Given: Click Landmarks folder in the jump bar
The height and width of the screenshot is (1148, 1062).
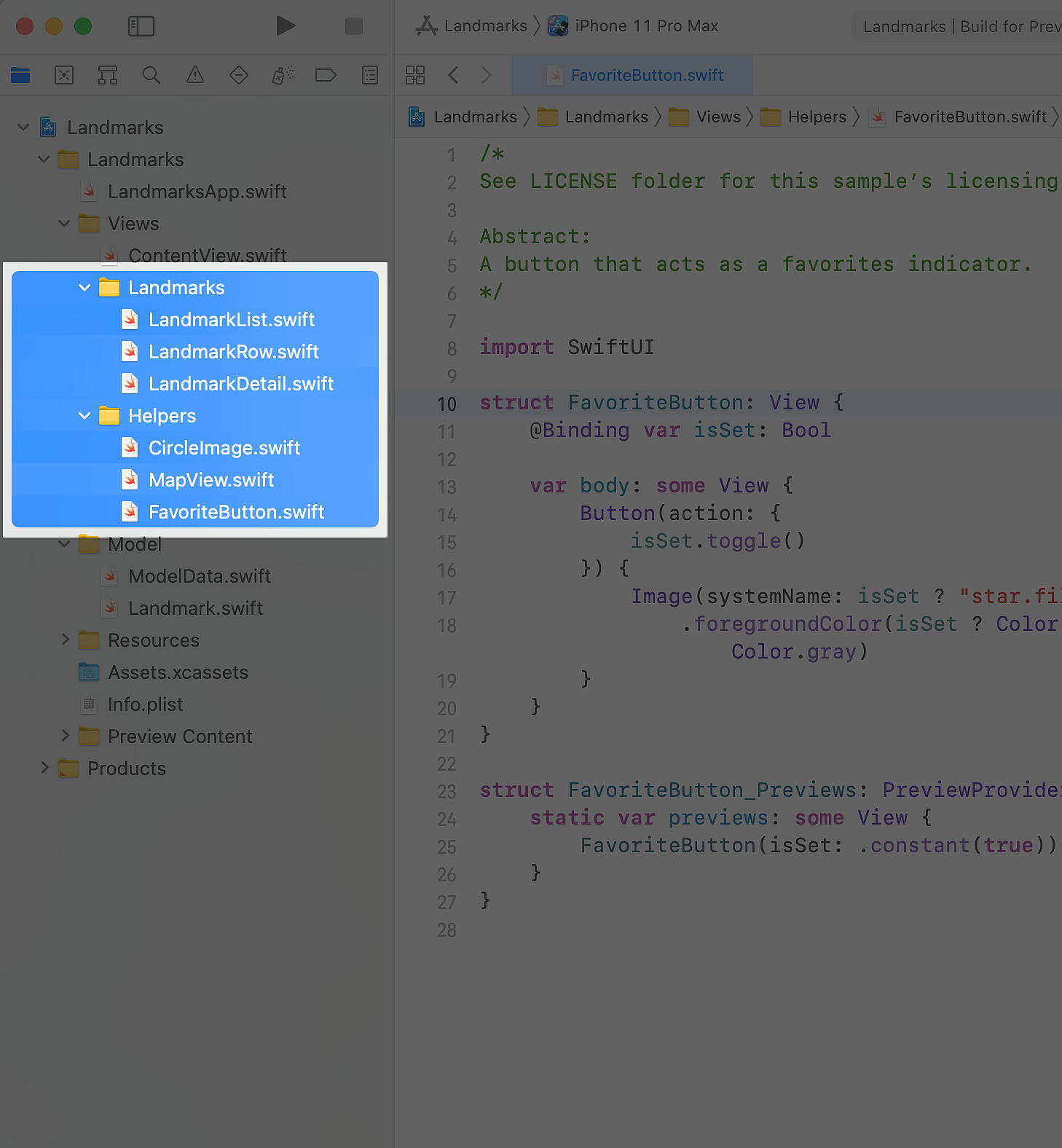Looking at the screenshot, I should pyautogui.click(x=593, y=117).
